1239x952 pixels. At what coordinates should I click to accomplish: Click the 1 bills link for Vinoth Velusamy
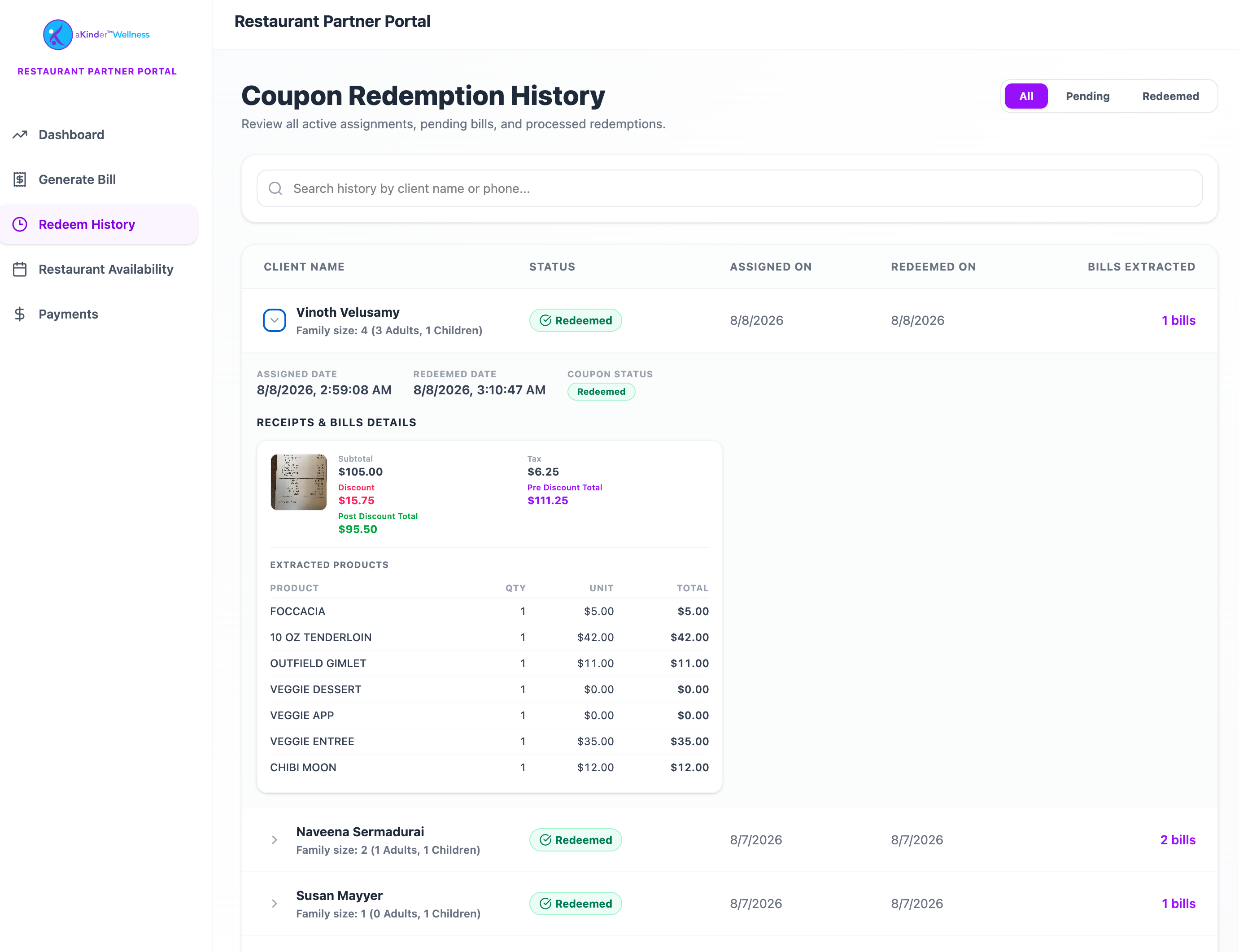coord(1178,321)
